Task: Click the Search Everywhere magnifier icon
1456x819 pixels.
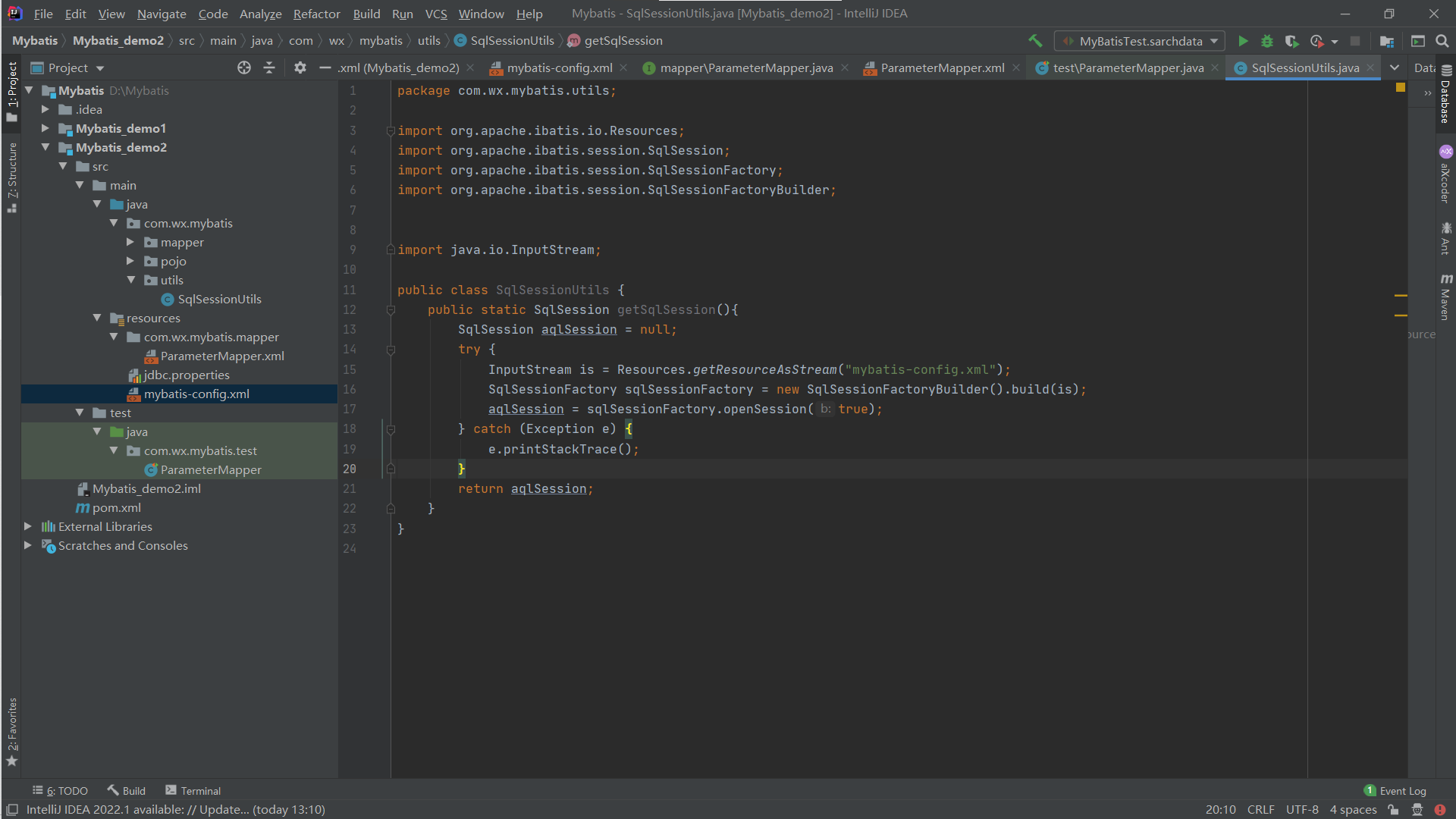Action: [x=1442, y=41]
